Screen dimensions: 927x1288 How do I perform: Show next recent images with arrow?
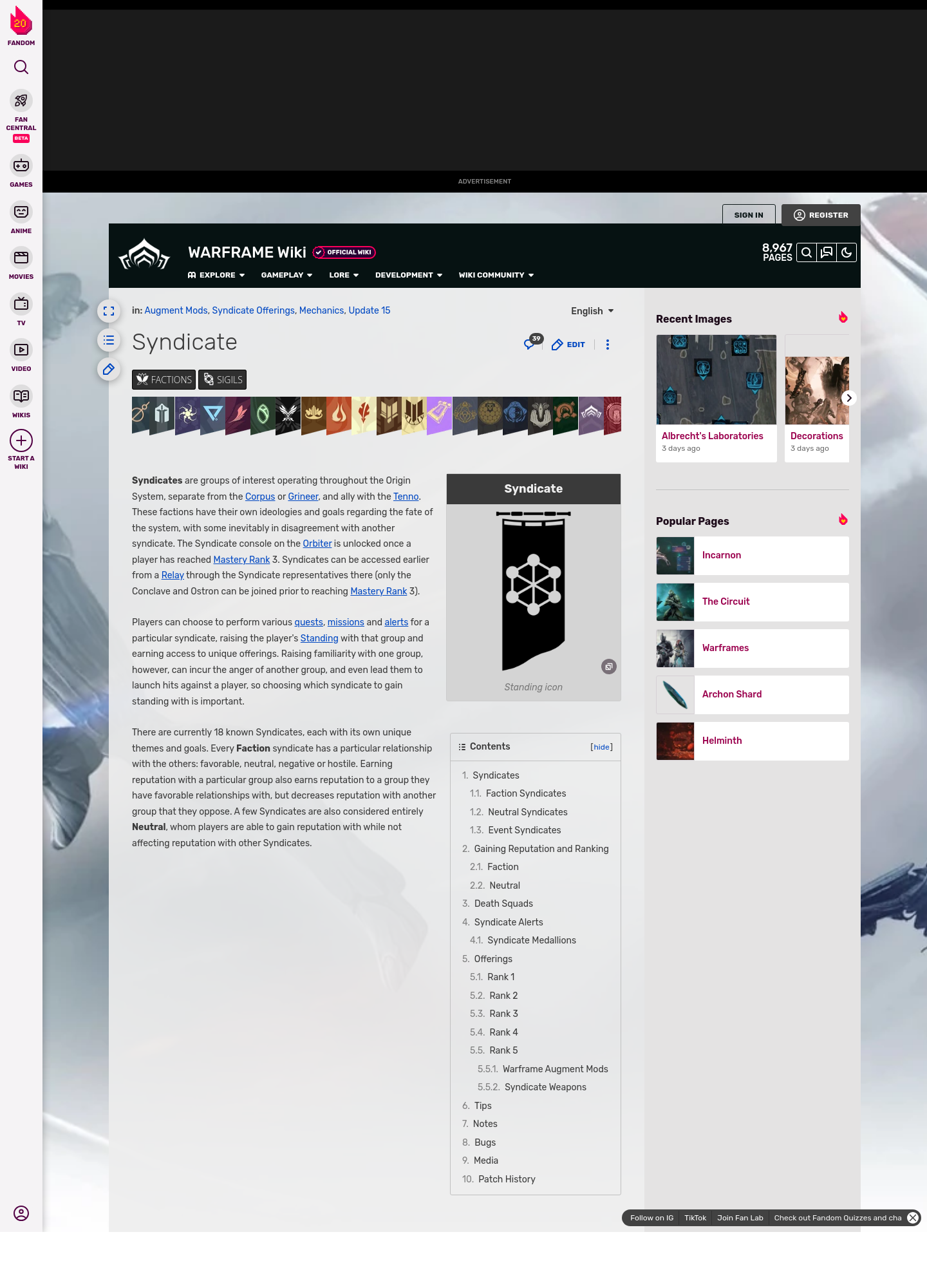click(x=849, y=398)
